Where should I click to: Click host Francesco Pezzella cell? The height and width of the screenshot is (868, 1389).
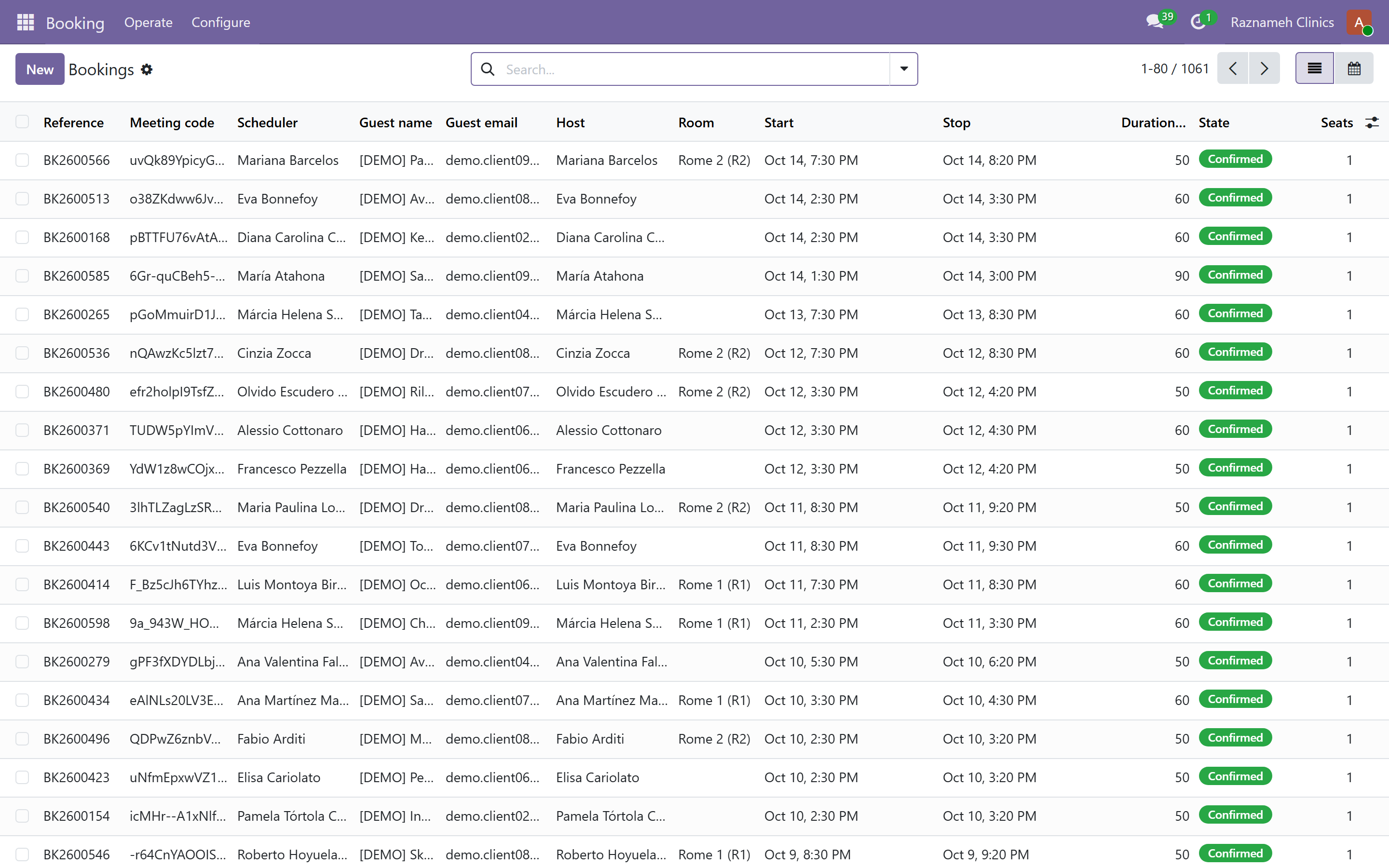point(610,469)
